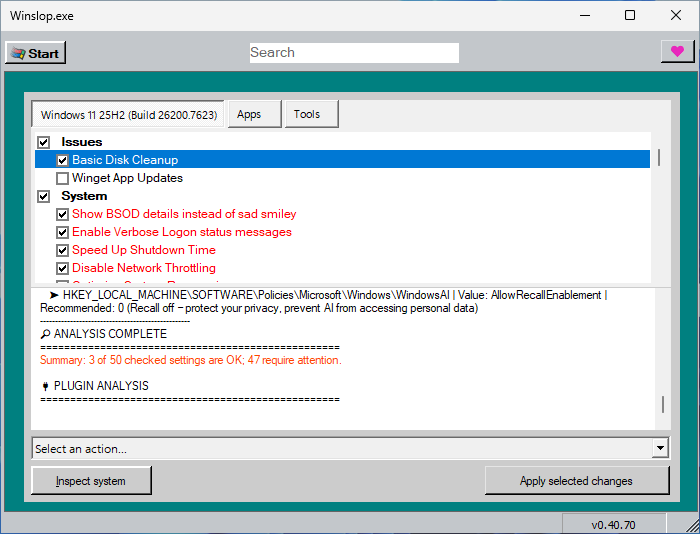Switch to the Apps tab
The image size is (700, 534).
pos(249,114)
